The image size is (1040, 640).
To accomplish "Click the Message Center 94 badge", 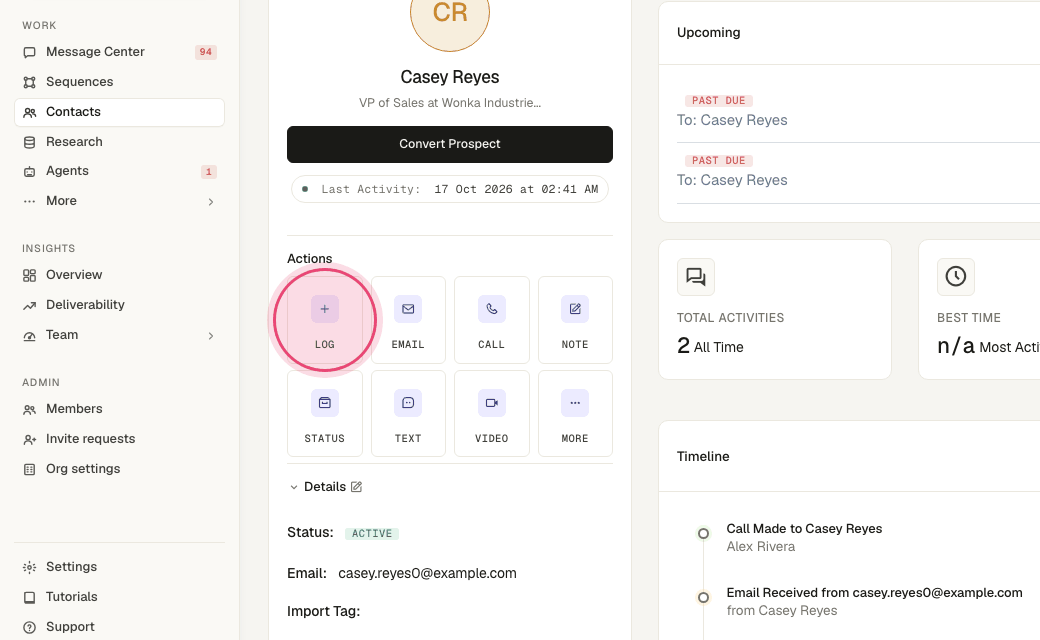I will [x=206, y=52].
